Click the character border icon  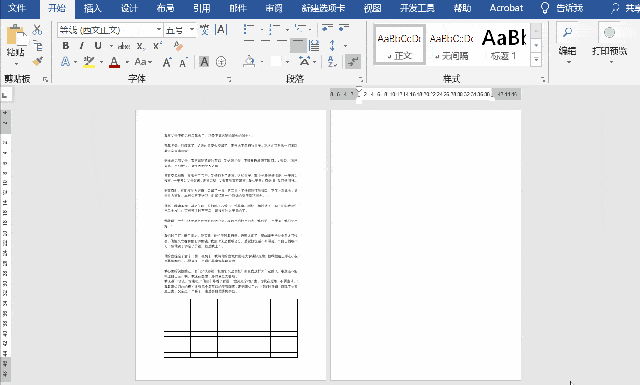[x=221, y=29]
